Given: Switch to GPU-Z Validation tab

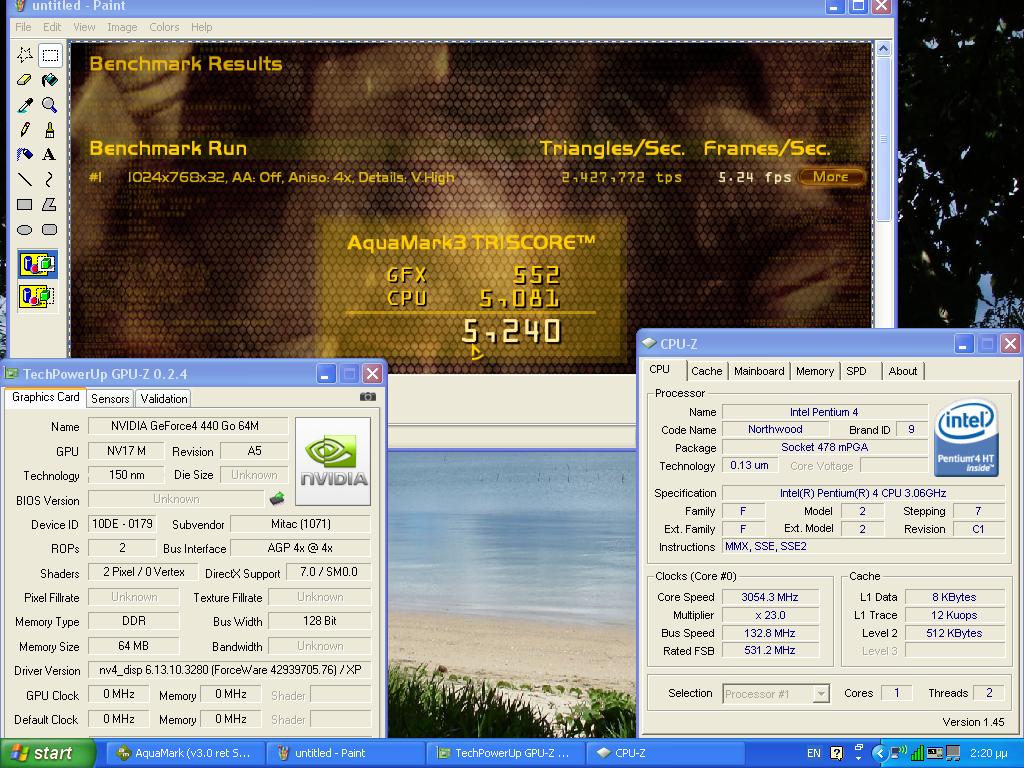Looking at the screenshot, I should tap(163, 398).
